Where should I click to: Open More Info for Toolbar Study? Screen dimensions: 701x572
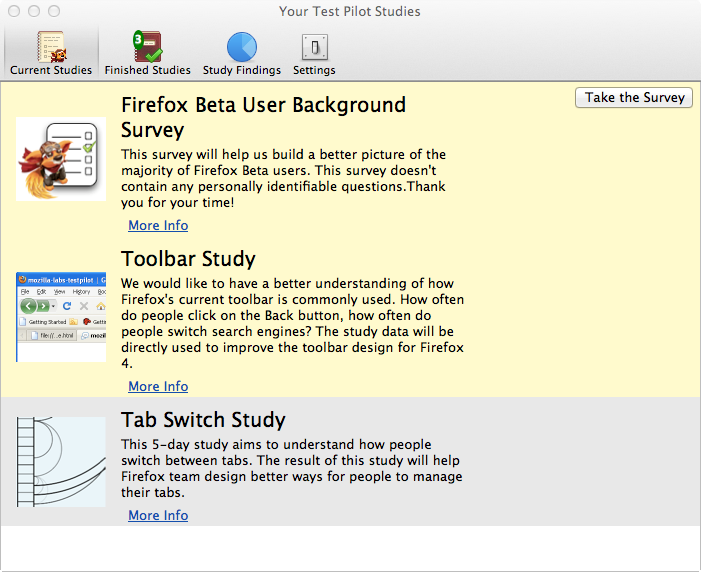point(158,386)
